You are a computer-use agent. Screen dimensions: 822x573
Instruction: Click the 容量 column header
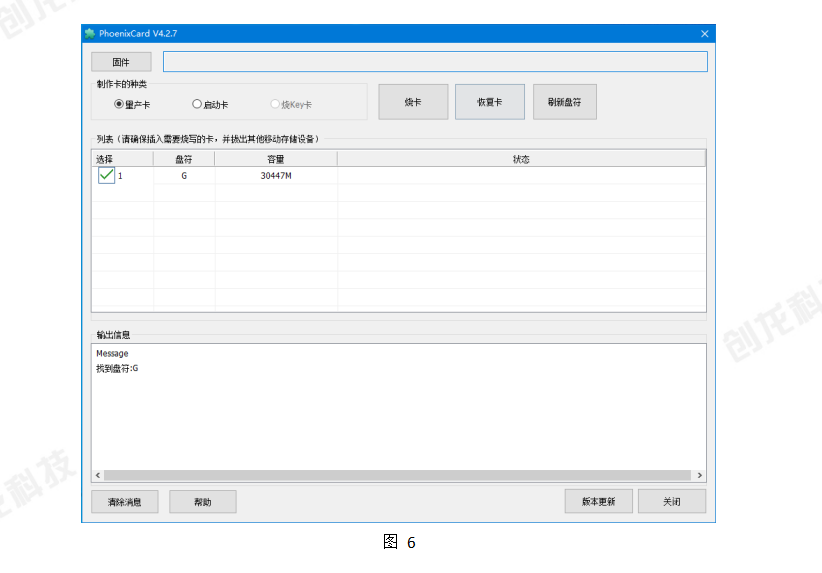point(276,159)
